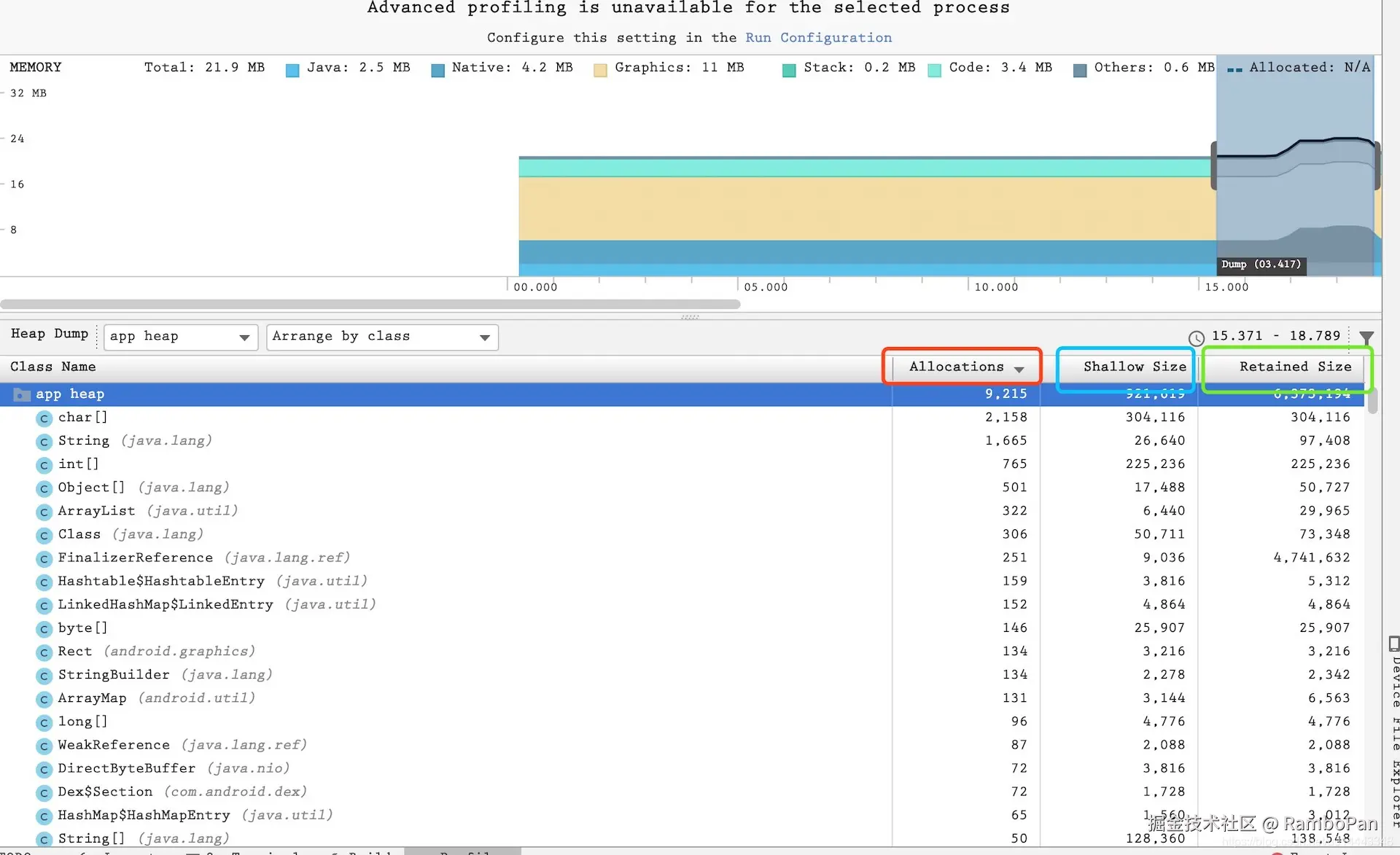Click the Dump (03.417) timeline marker

pyautogui.click(x=1261, y=265)
